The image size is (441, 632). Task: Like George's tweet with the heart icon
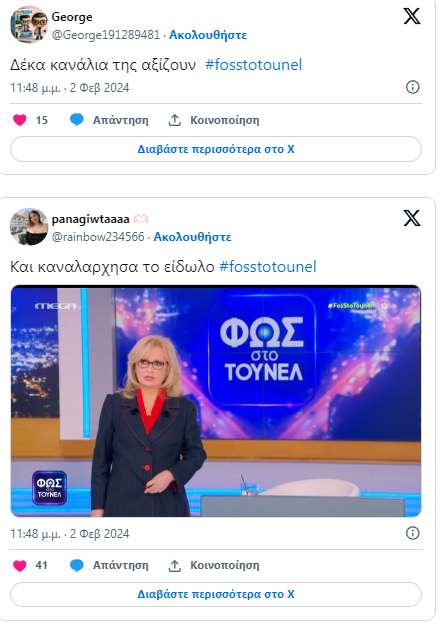pyautogui.click(x=20, y=120)
